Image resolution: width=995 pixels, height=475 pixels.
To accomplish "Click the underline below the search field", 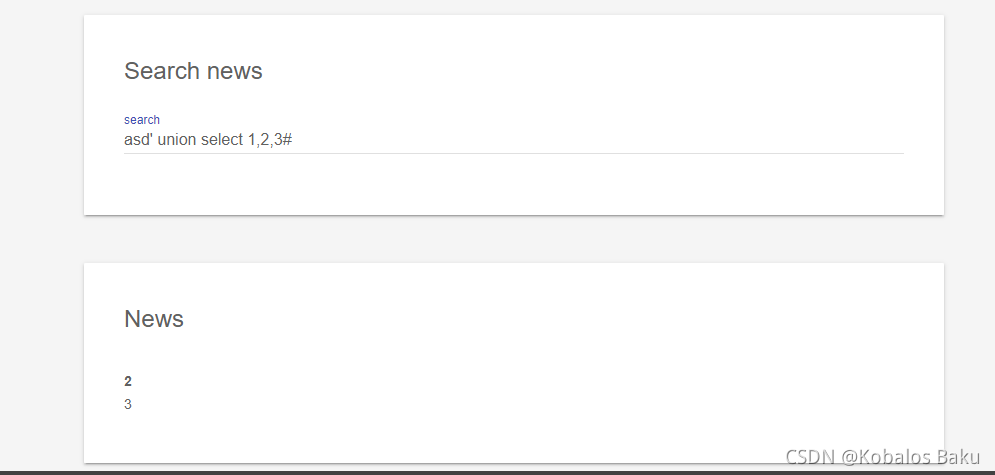I will click(513, 153).
